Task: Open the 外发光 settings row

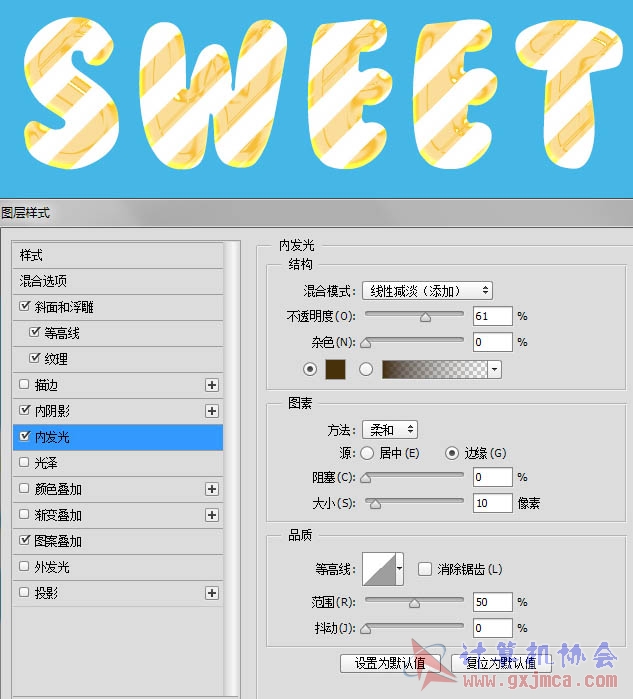Action: pos(118,567)
